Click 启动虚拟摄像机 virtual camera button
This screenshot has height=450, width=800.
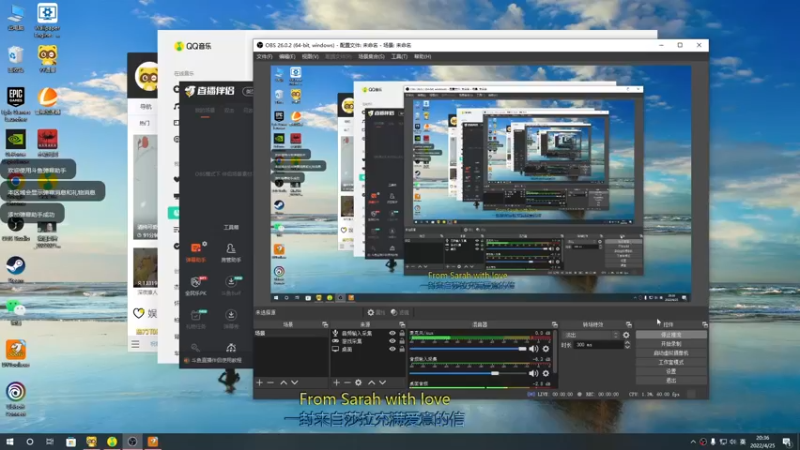point(671,353)
